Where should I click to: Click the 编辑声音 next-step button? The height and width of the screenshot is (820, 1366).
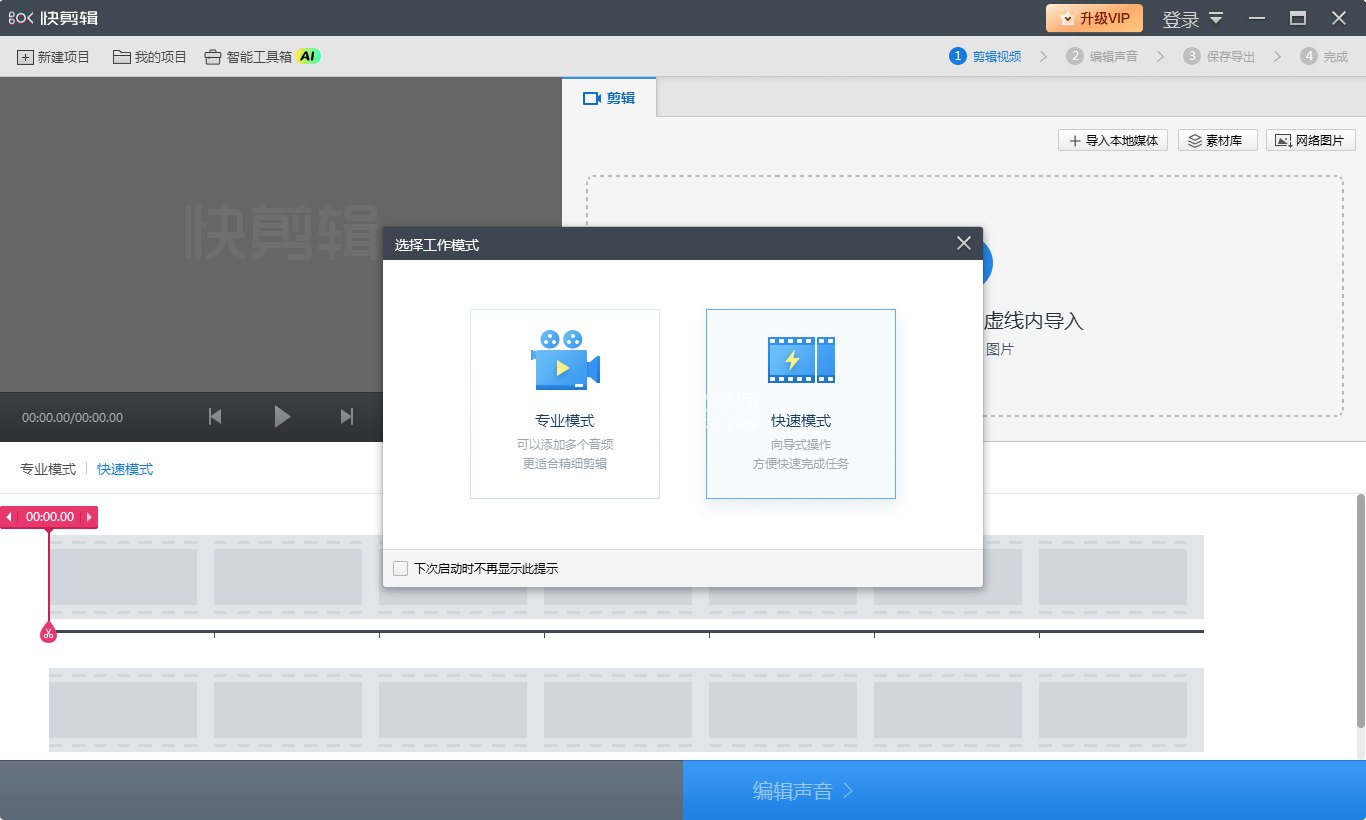(x=1024, y=790)
